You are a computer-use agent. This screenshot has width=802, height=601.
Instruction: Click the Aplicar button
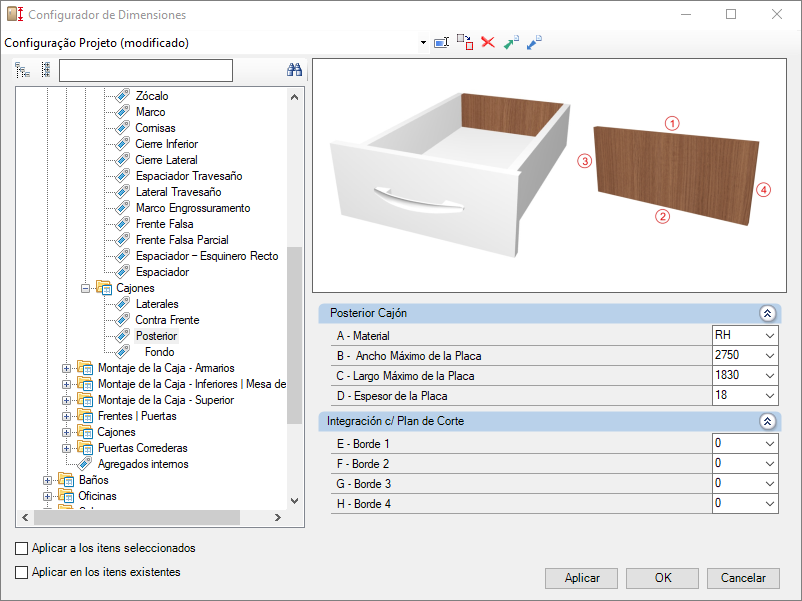[x=582, y=578]
